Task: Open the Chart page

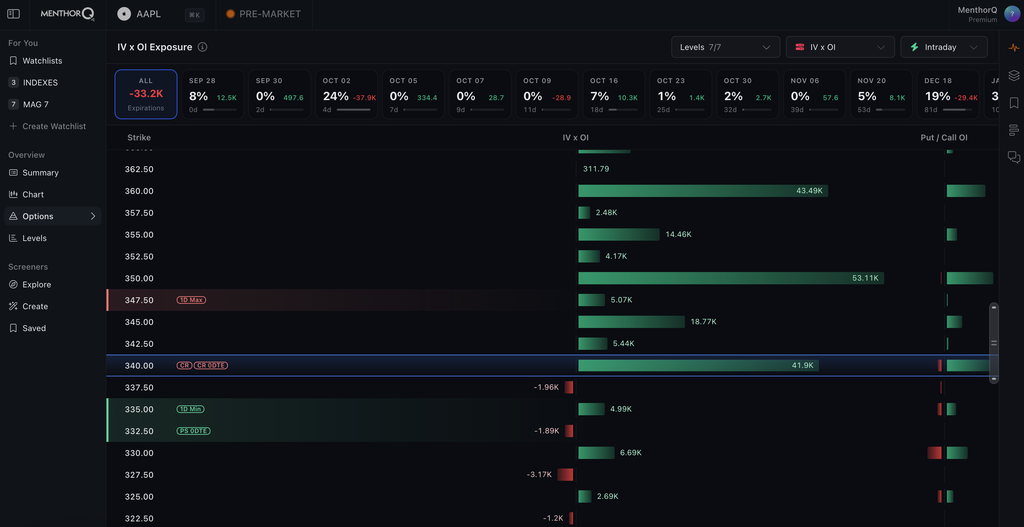Action: (53, 195)
